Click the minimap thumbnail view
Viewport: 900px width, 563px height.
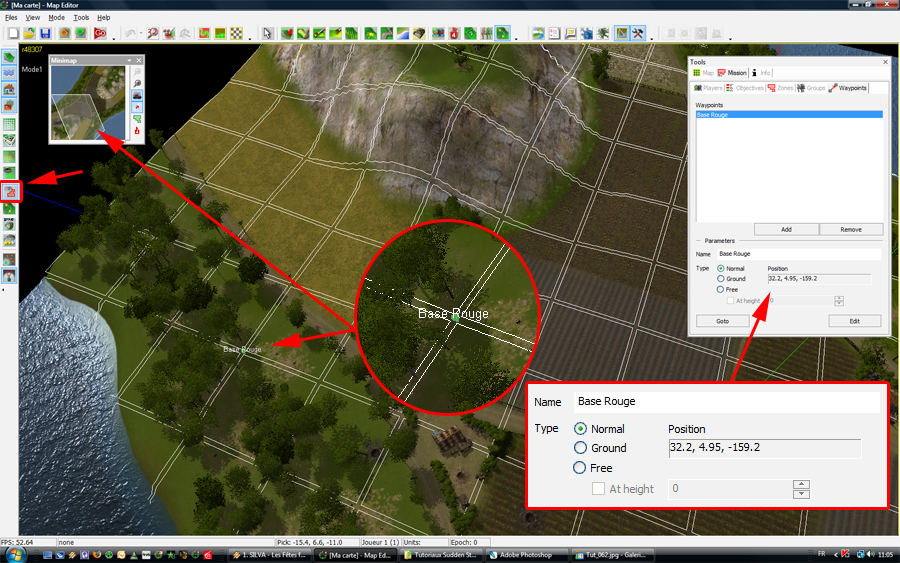point(88,103)
